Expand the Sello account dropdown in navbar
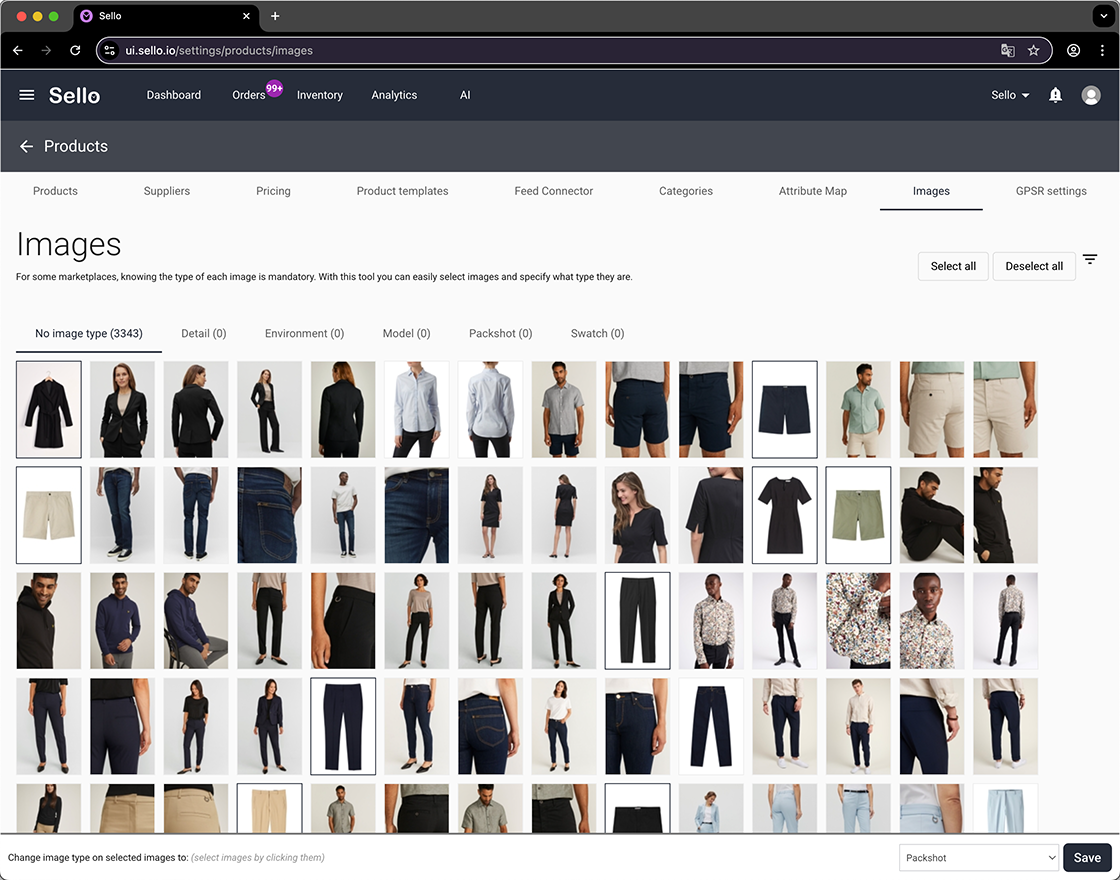1120x880 pixels. coord(1009,95)
